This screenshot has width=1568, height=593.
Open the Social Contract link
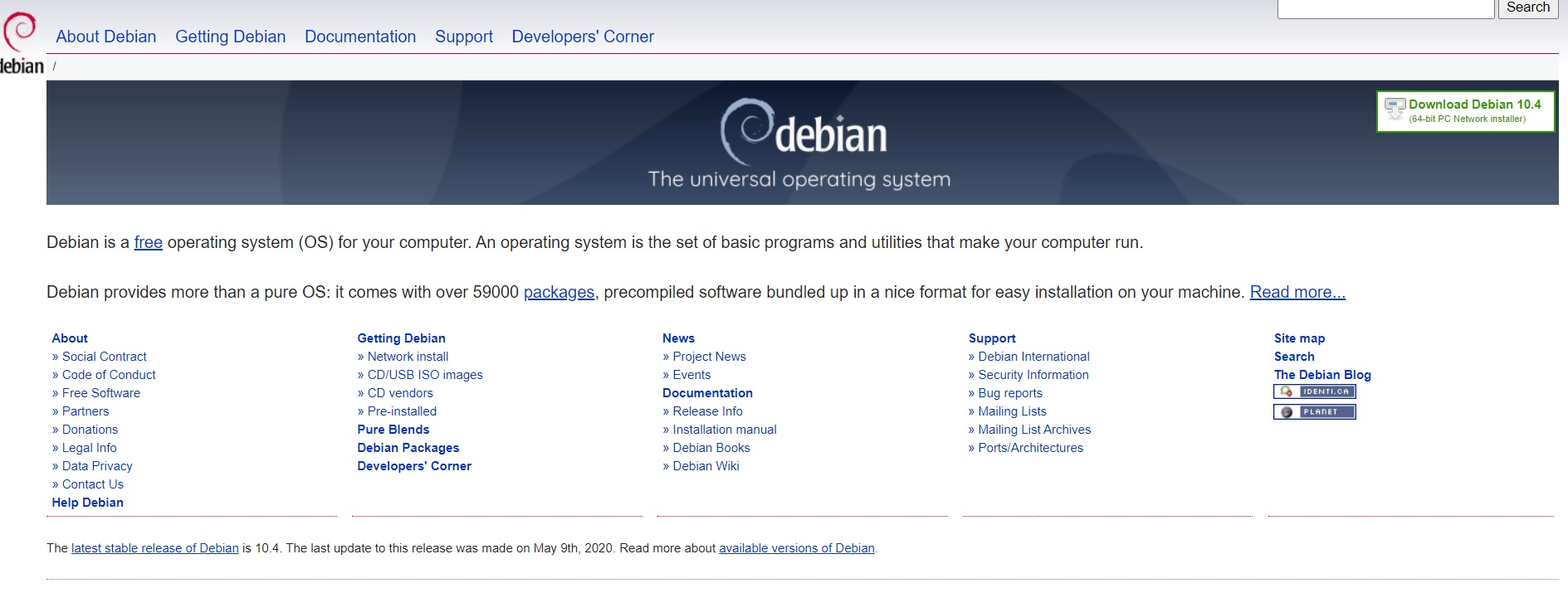(104, 357)
